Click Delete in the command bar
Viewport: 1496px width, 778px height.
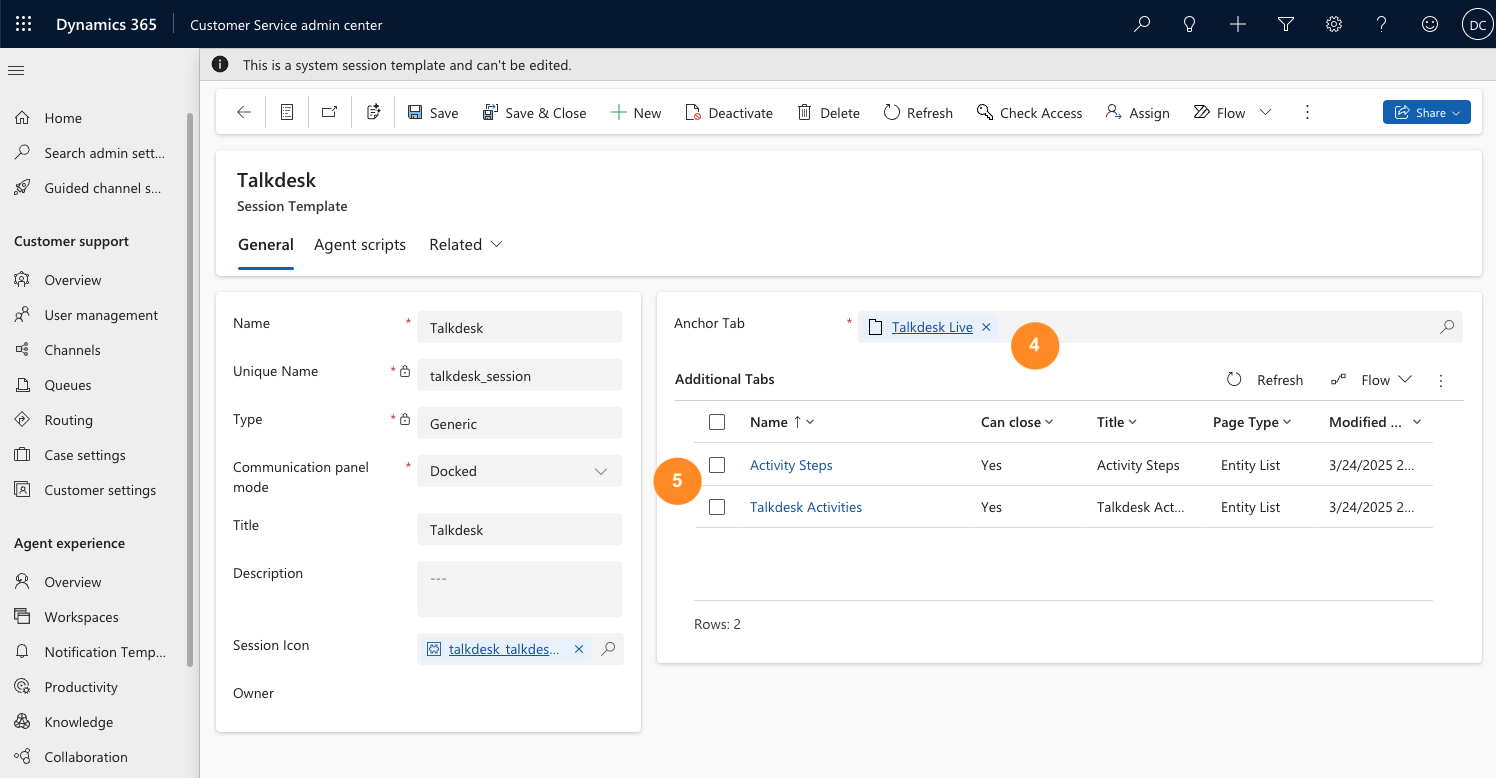(828, 113)
